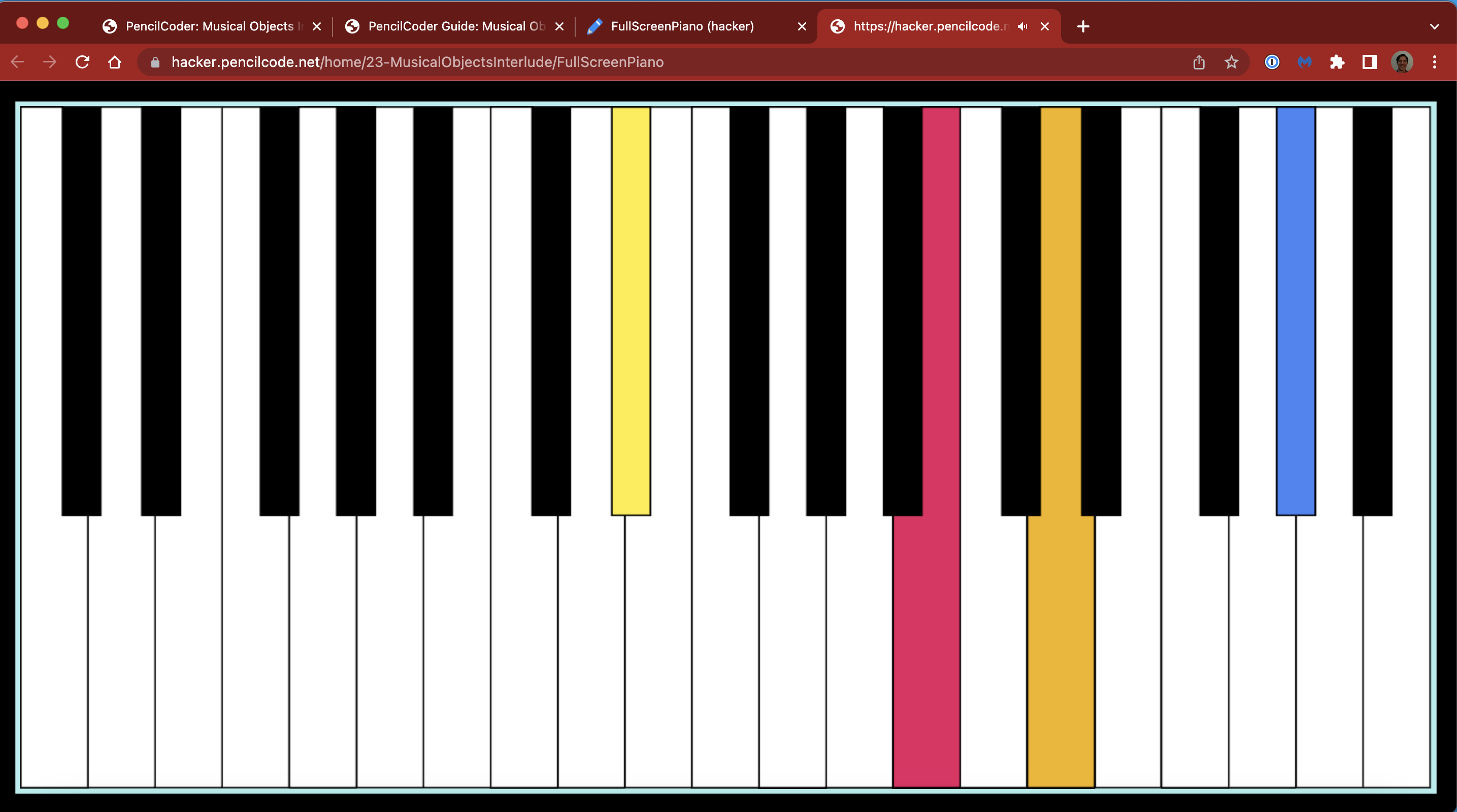
Task: Click the home page icon
Action: click(x=115, y=62)
